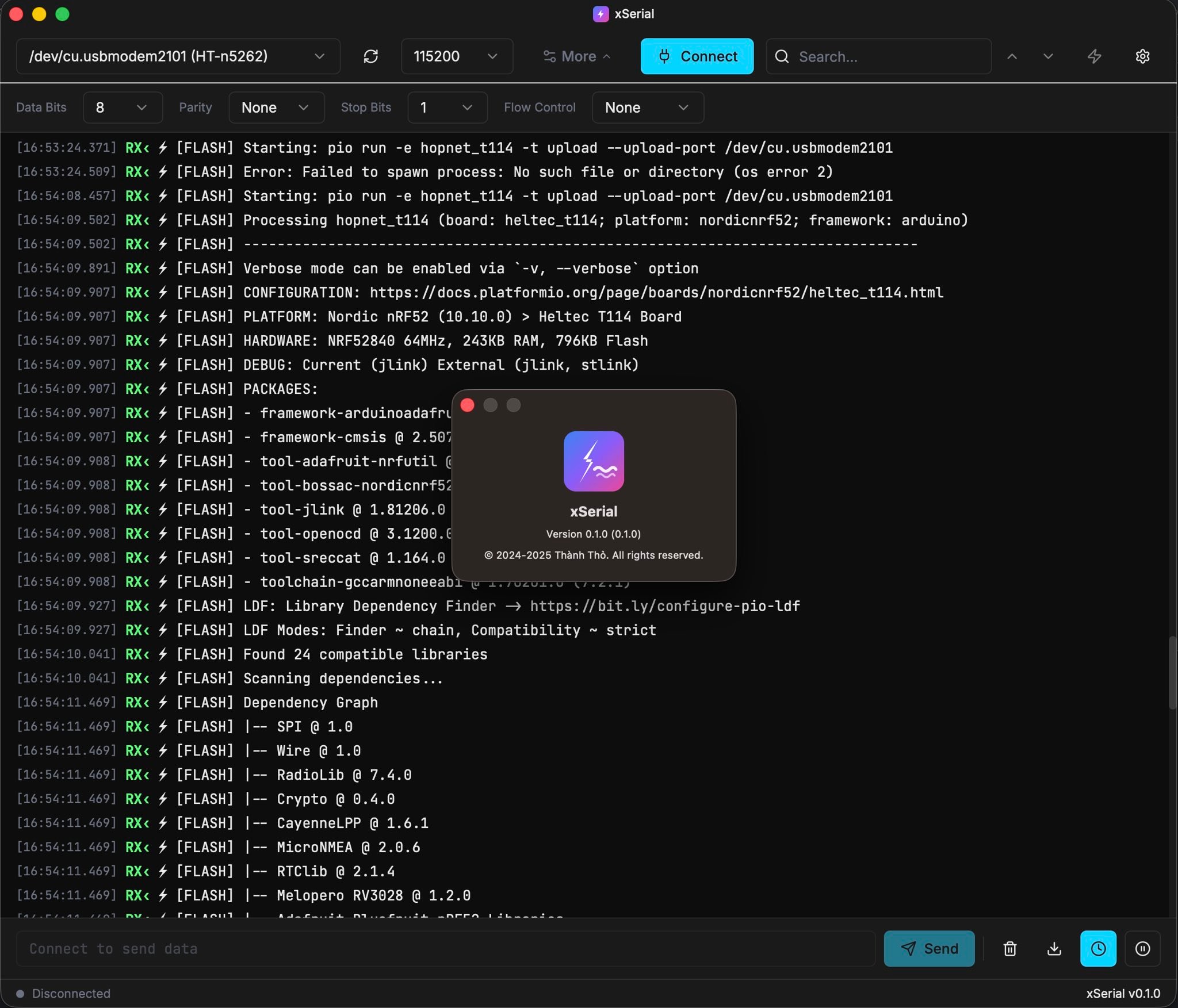
Task: Open the Data Bits dropdown
Action: [x=123, y=108]
